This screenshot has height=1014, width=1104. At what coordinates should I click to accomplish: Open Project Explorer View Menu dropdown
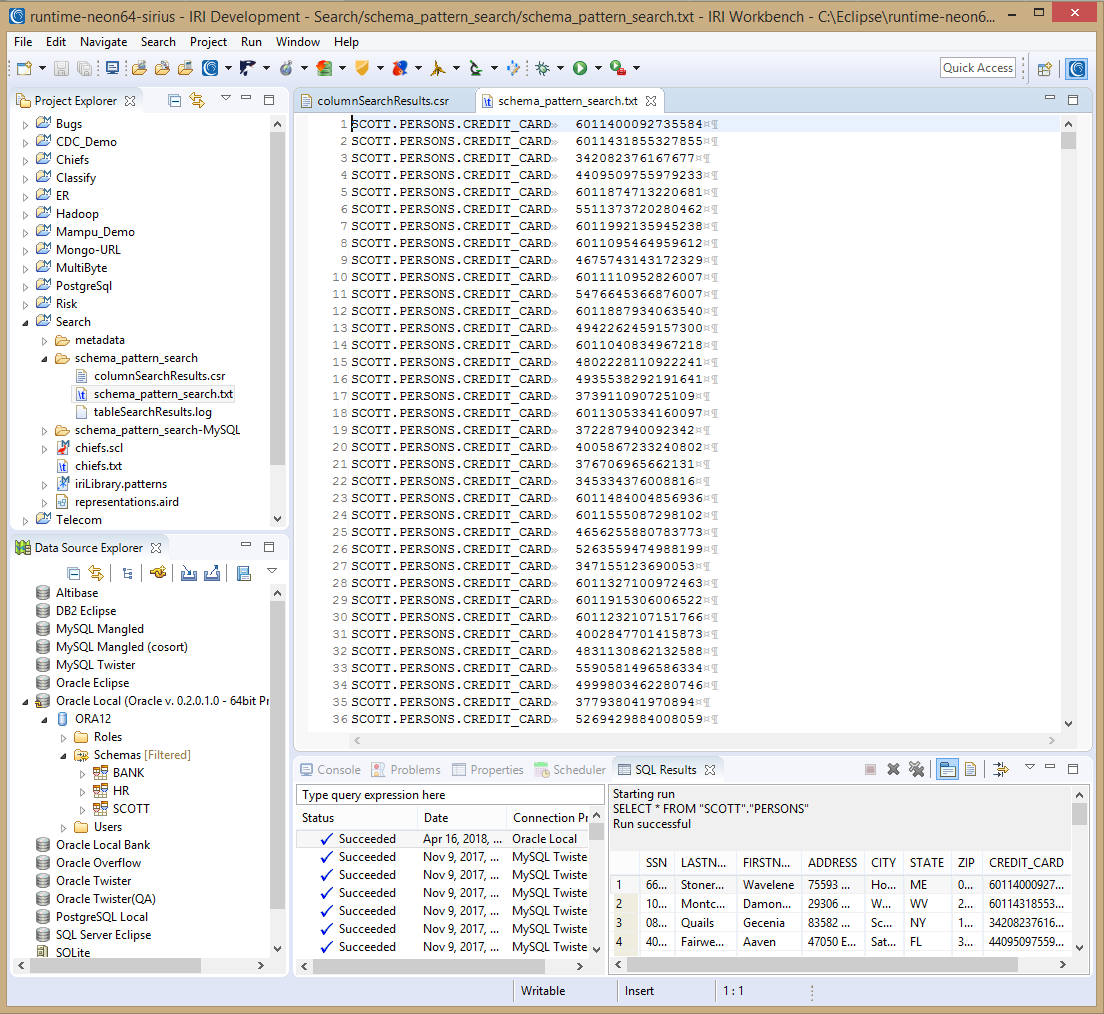(x=225, y=98)
